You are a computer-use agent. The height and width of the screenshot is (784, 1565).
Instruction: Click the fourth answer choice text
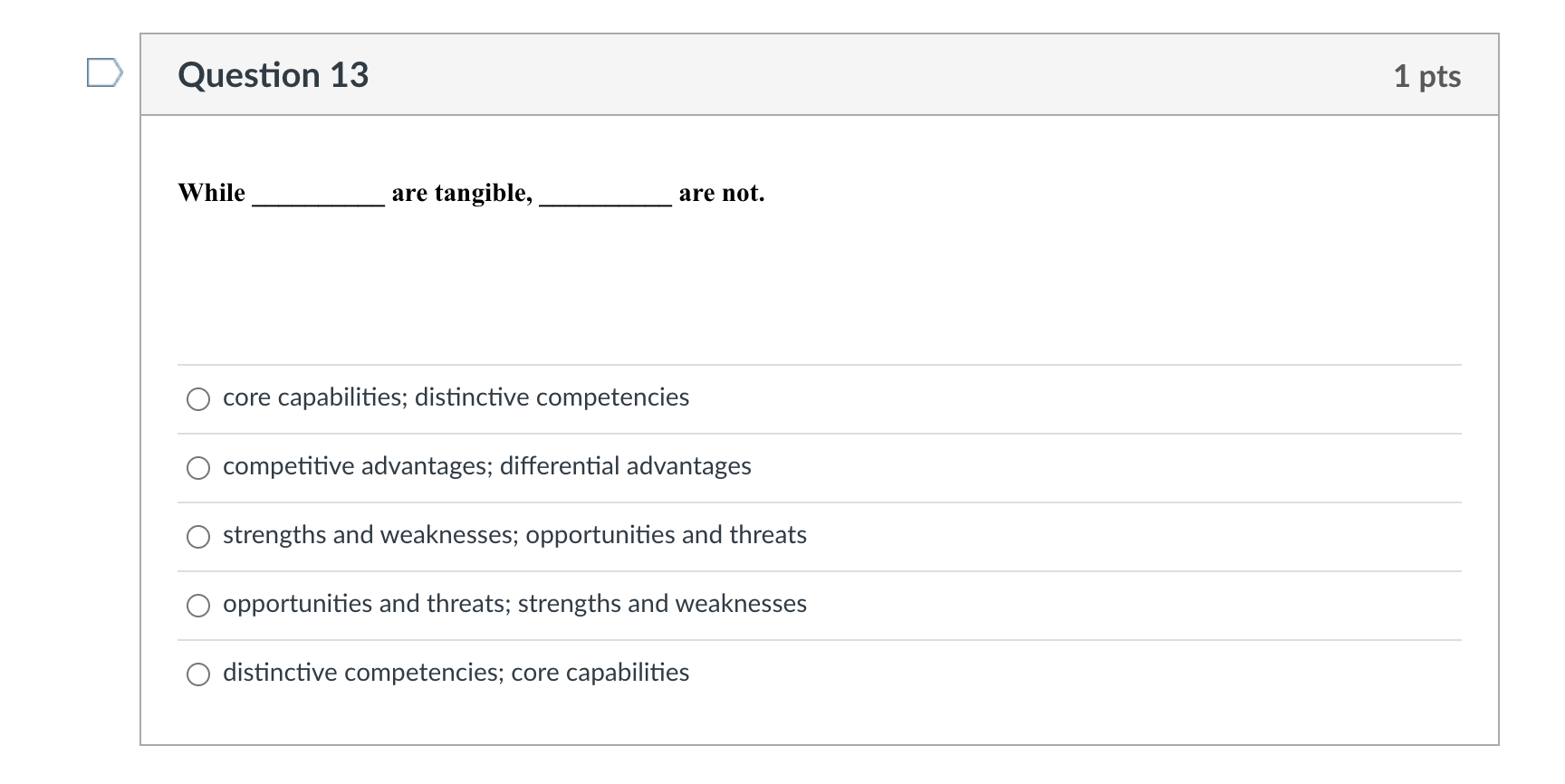pos(514,604)
